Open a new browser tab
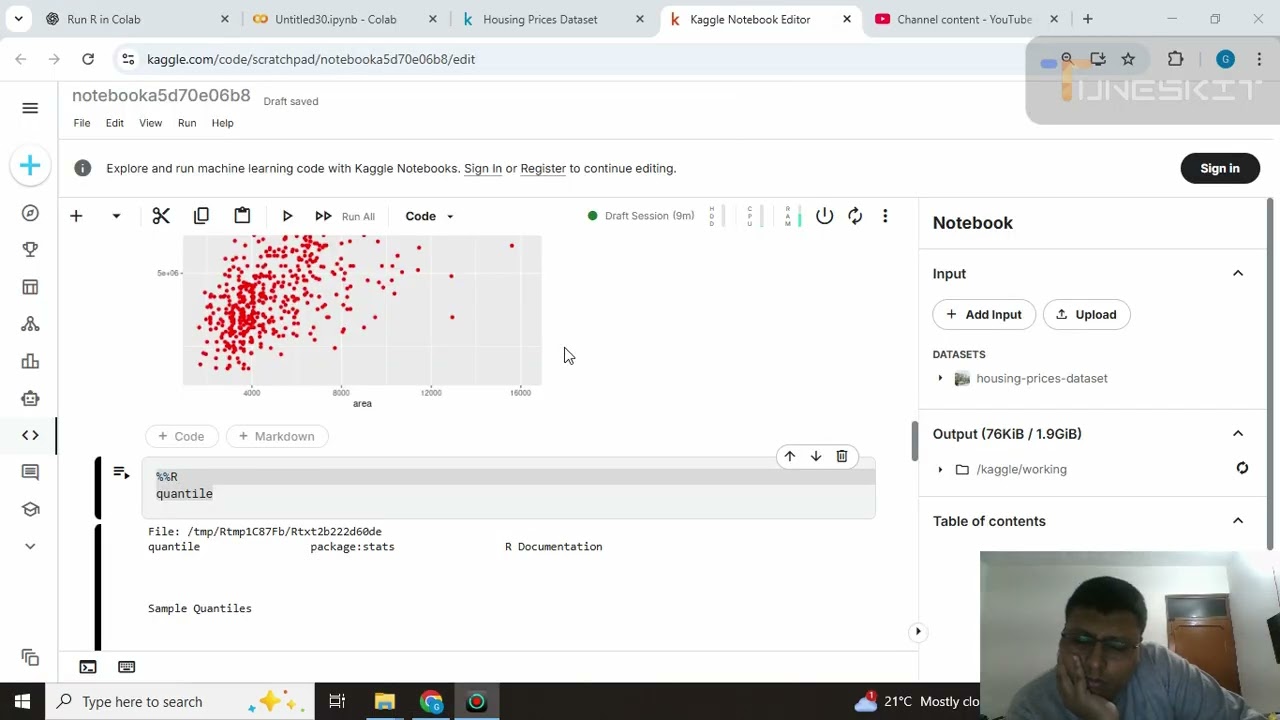This screenshot has width=1280, height=720. pos(1087,19)
